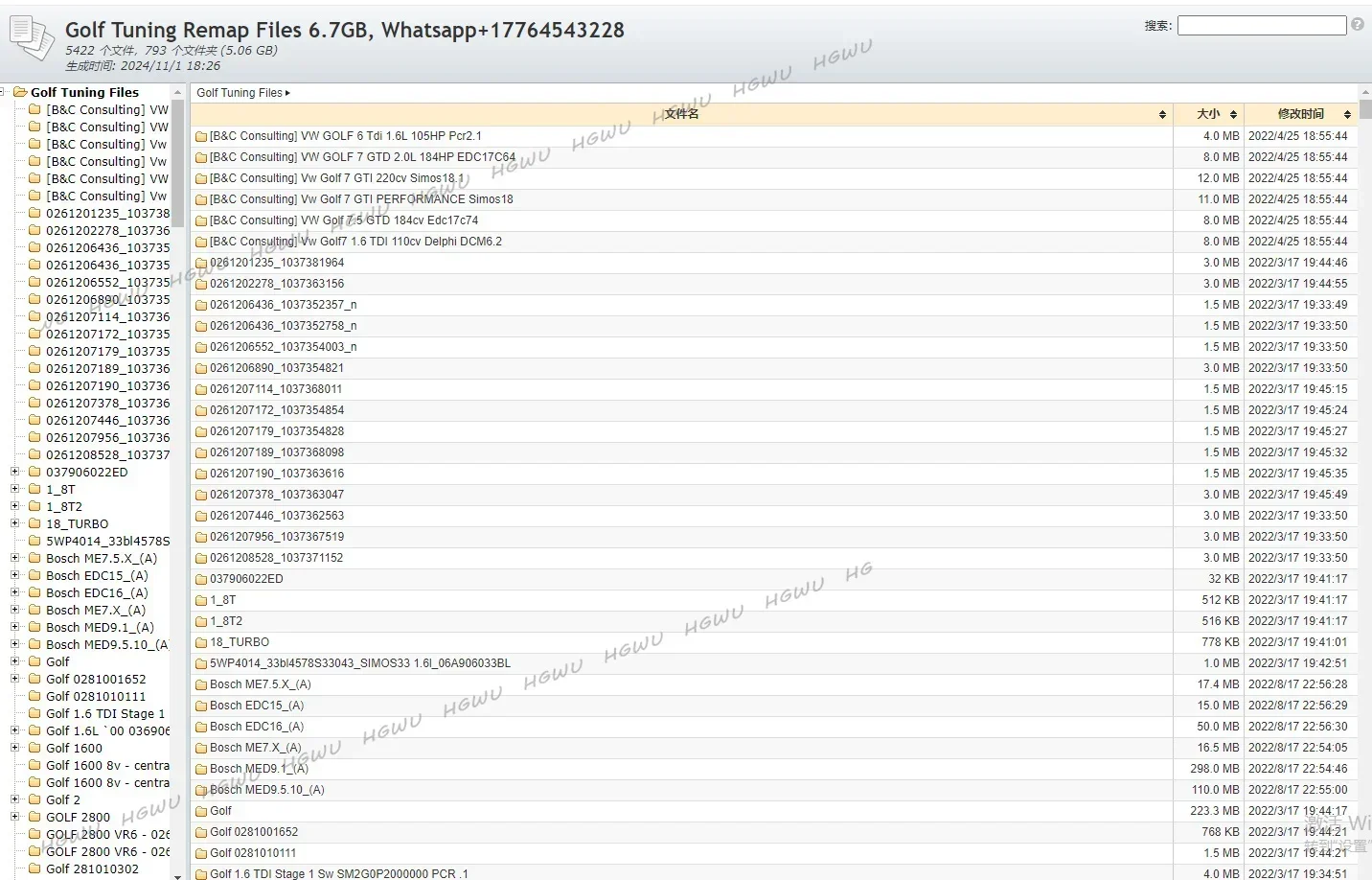Click the page title Golf Tuning Remap Files 6.7GB
Screen dimensions: 1372x880
coord(345,30)
